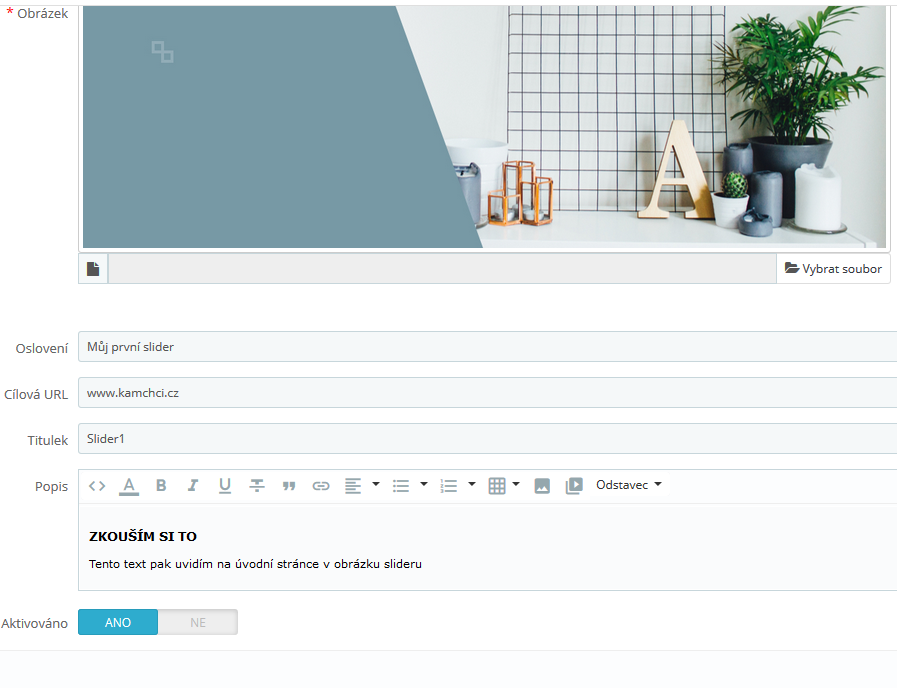Toggle bold formatting in Popis editor
Viewport: 897px width, 688px height.
161,486
